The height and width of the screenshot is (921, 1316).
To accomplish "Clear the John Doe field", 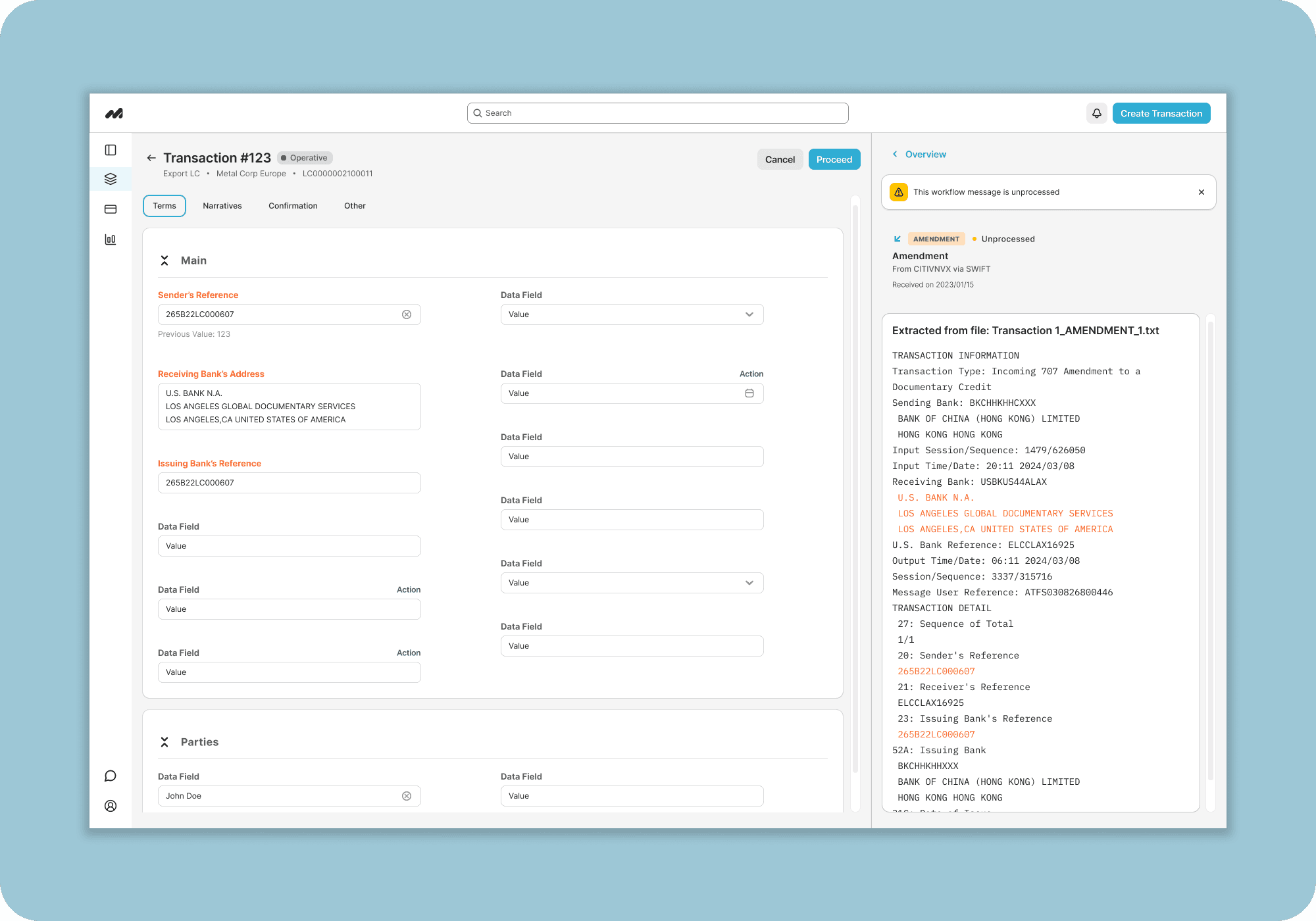I will coord(407,796).
